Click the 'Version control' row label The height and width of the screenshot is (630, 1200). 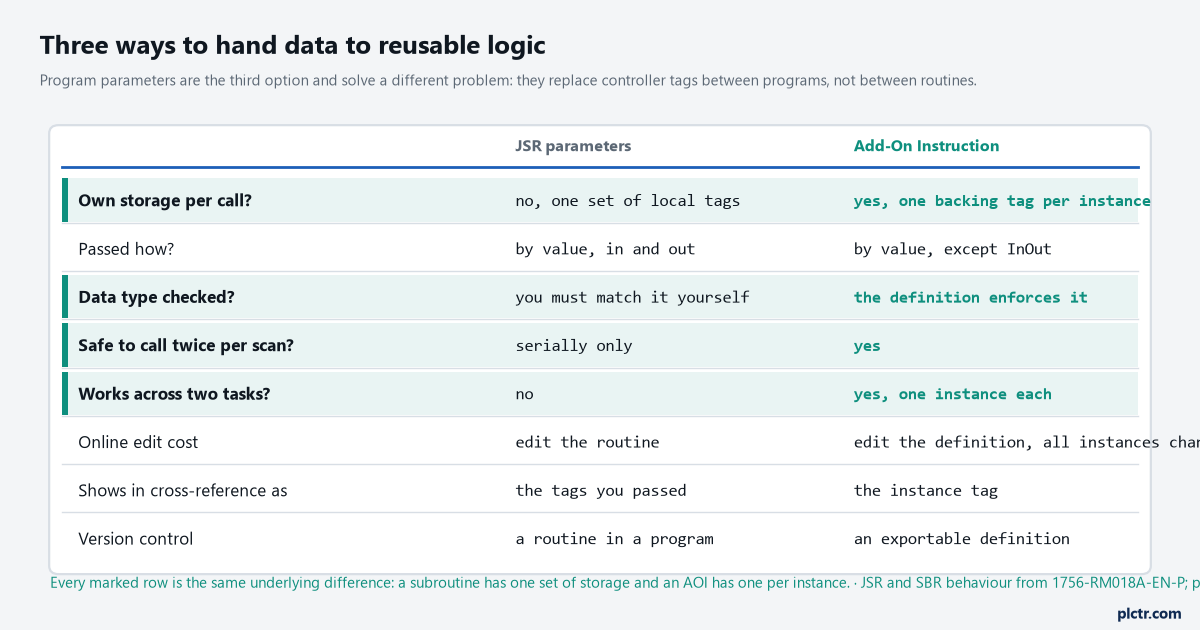[136, 538]
